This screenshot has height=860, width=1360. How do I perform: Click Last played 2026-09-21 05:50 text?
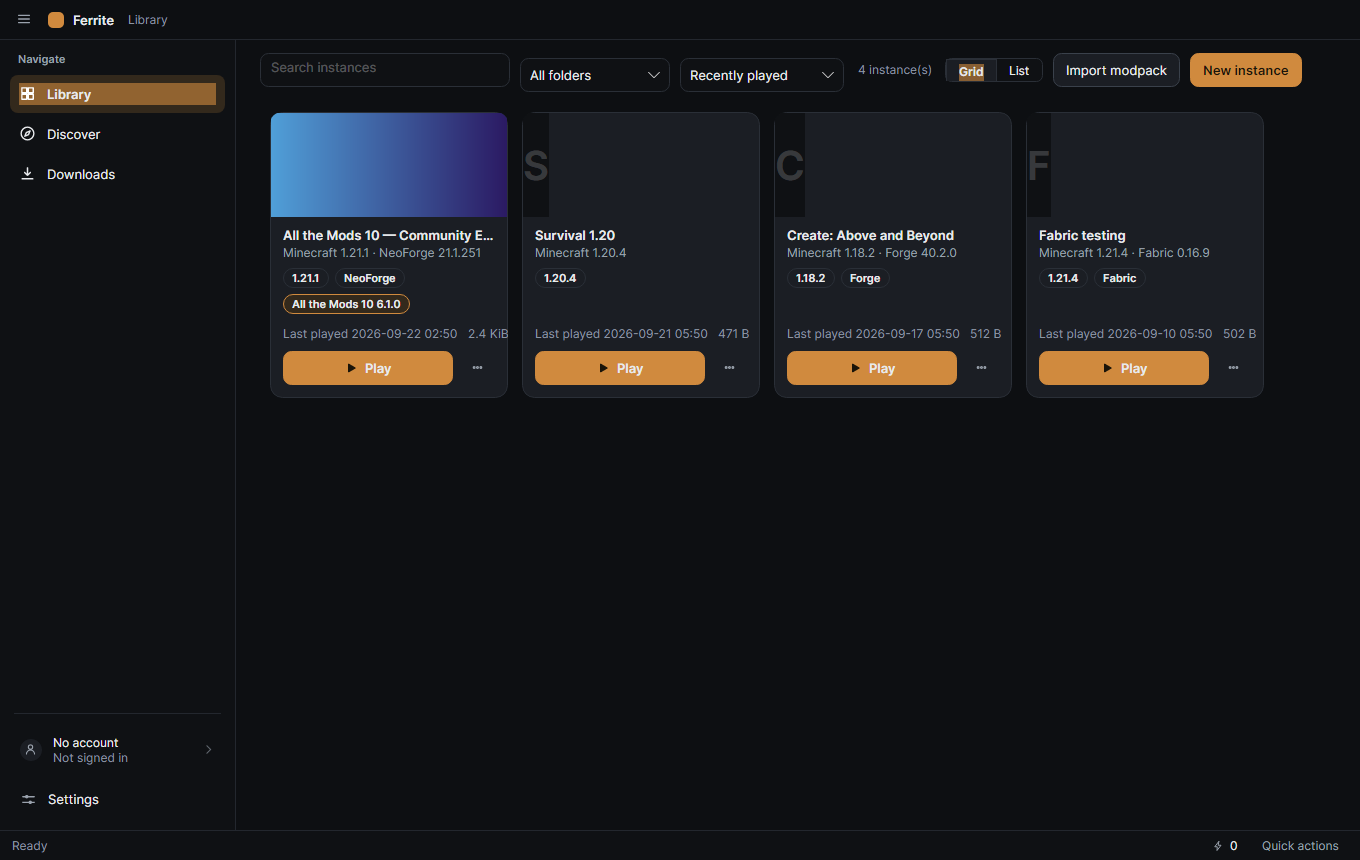coord(621,334)
